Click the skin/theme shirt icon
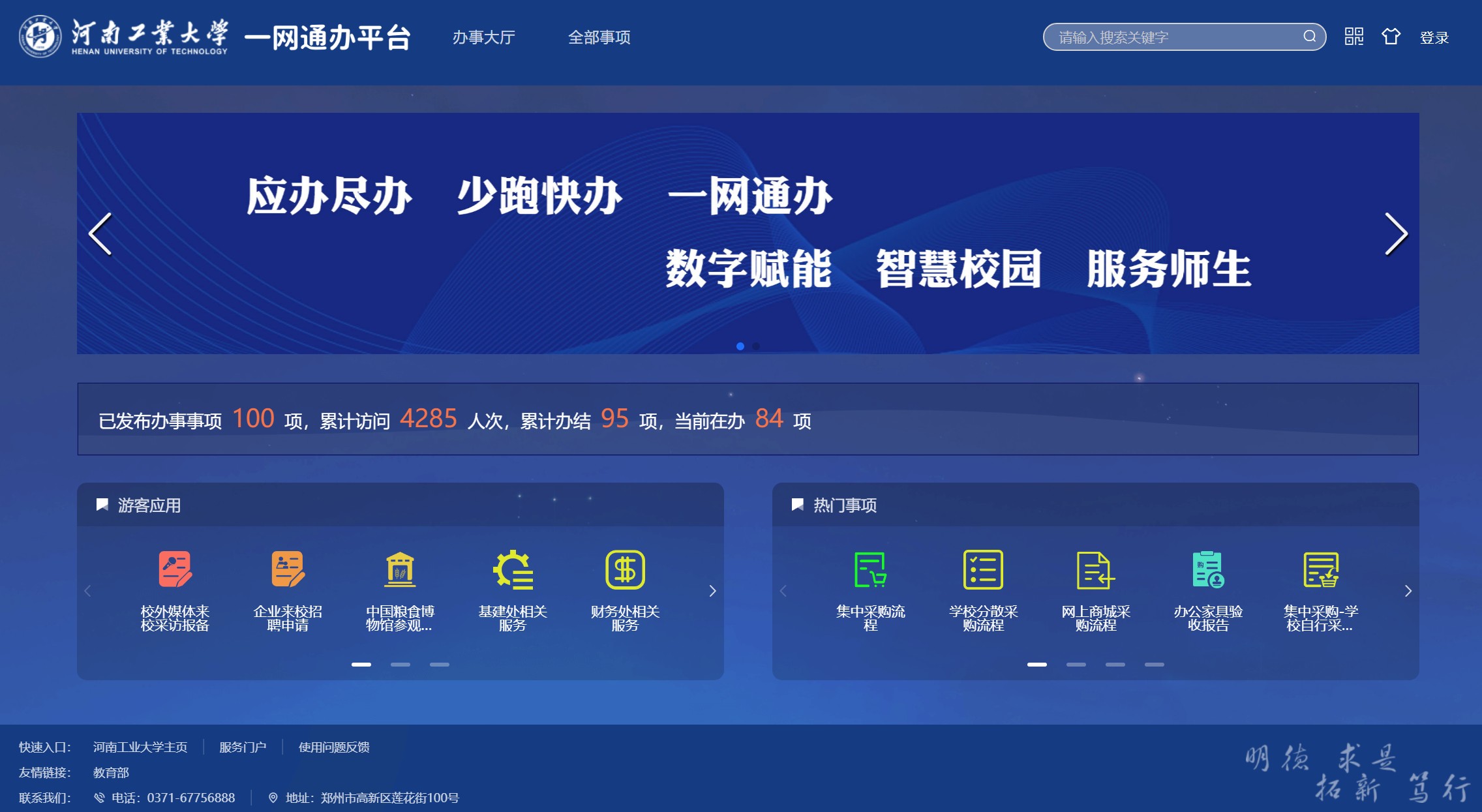The width and height of the screenshot is (1482, 812). [1391, 37]
